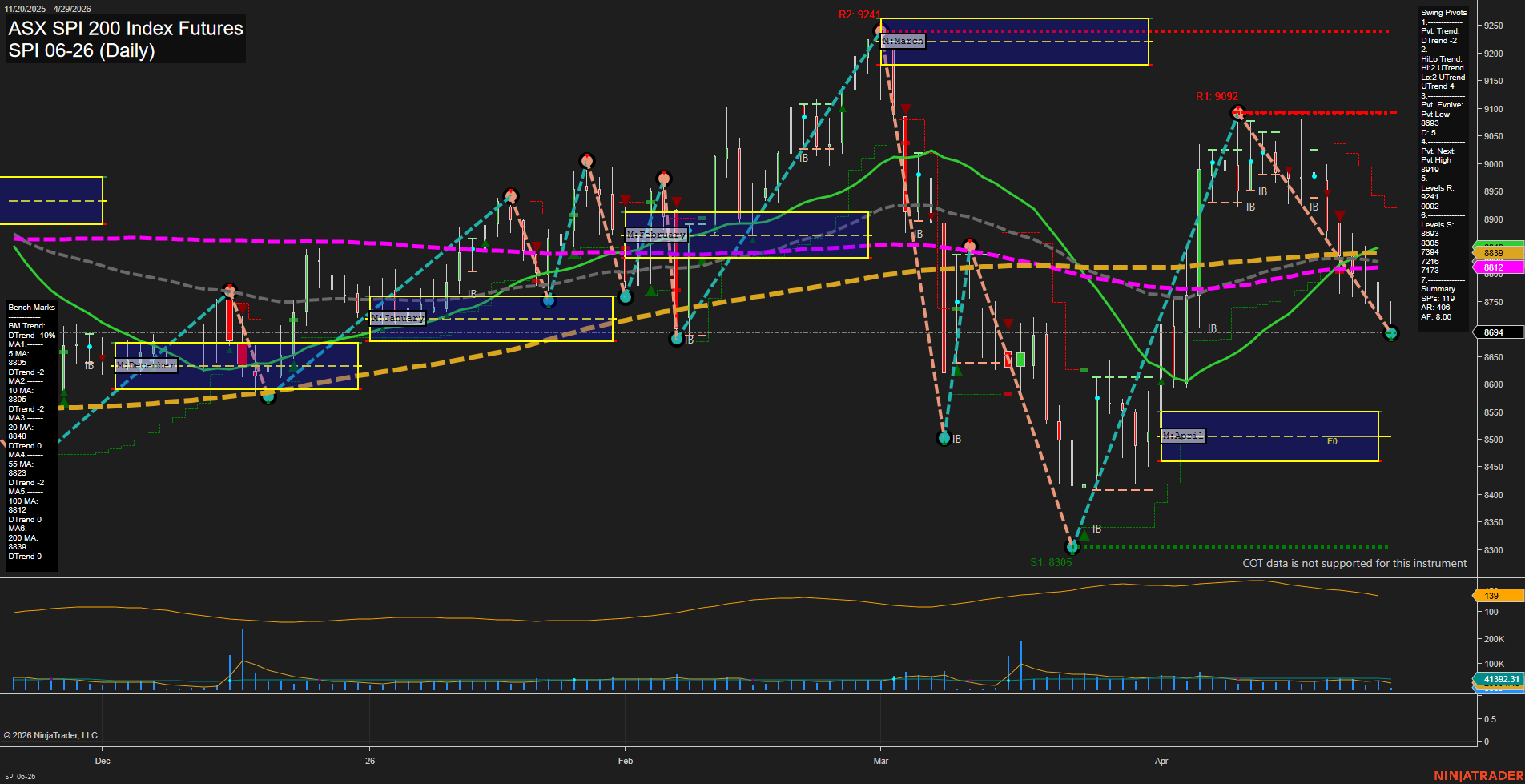
Task: Click the R1: 9092 resistance label
Action: coord(1216,96)
